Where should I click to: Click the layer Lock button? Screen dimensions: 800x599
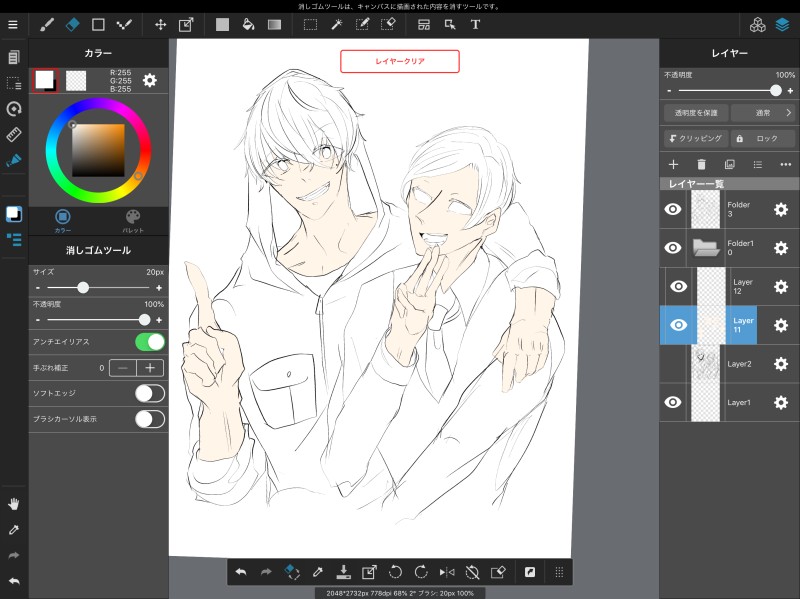pos(763,138)
